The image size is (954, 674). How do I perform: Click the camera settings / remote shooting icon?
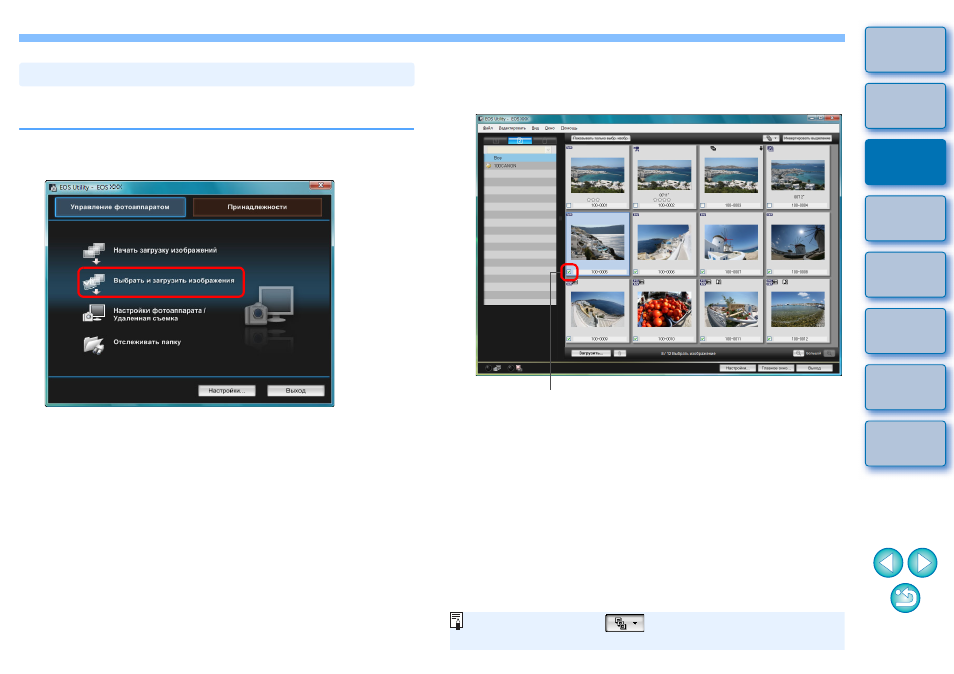point(94,313)
